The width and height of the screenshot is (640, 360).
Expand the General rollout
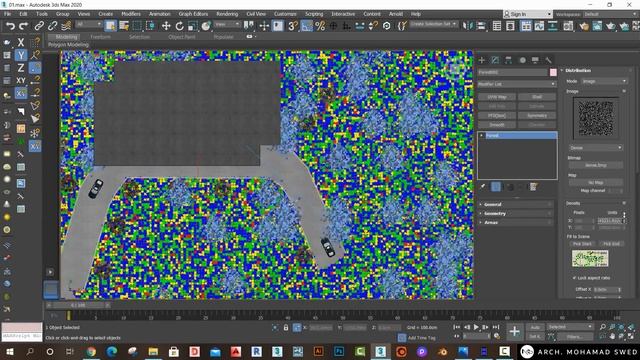pos(516,204)
